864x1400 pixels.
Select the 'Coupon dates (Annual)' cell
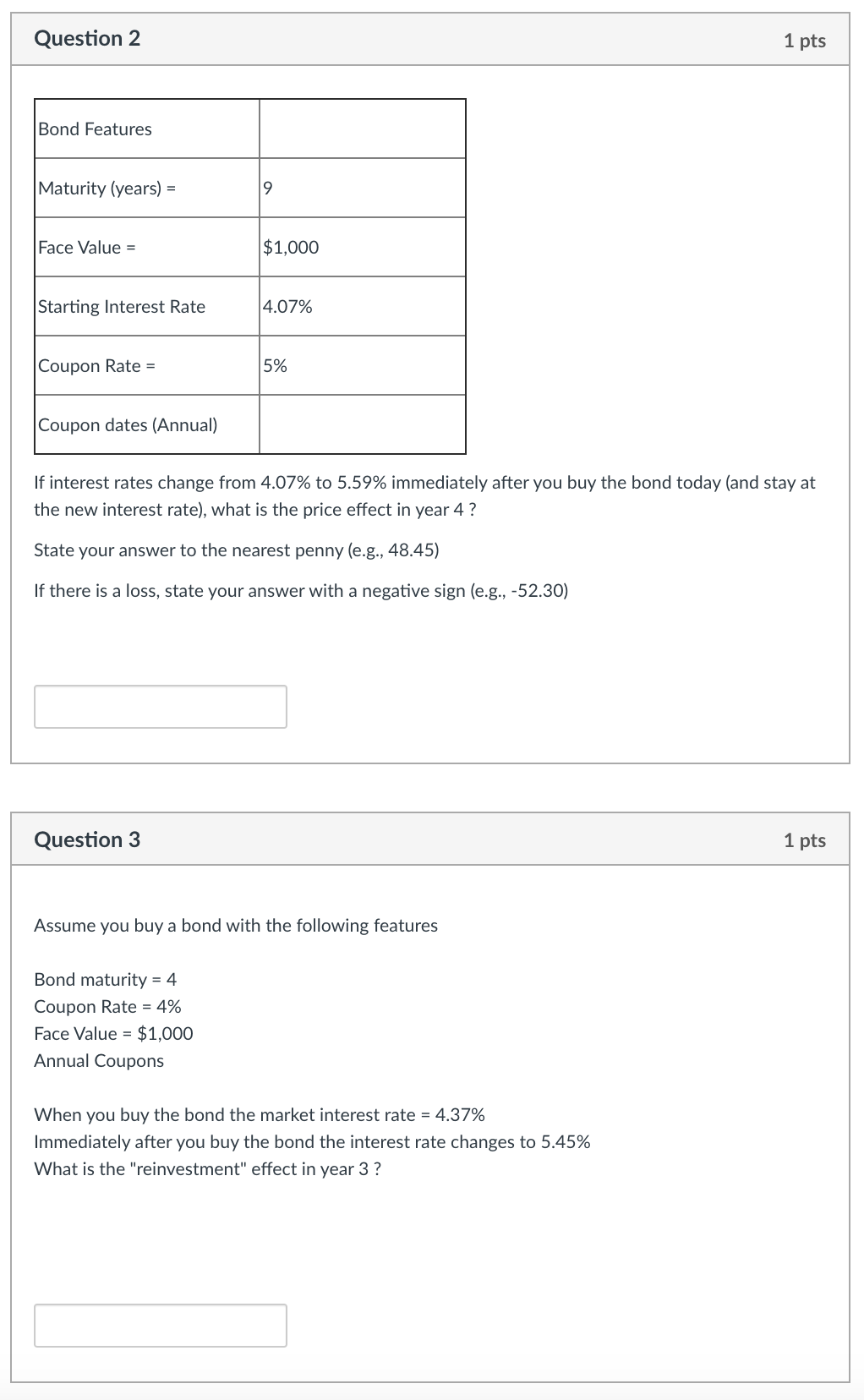pyautogui.click(x=127, y=425)
